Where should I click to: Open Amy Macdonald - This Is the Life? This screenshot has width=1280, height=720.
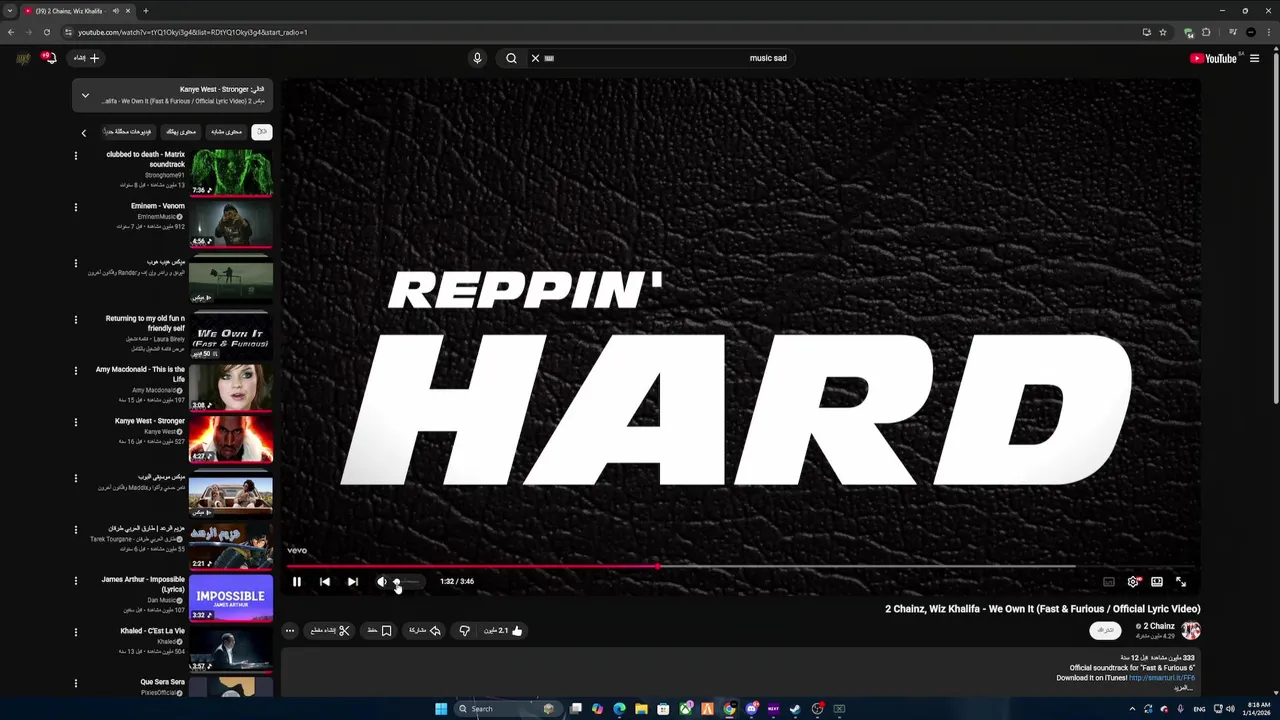click(x=231, y=387)
